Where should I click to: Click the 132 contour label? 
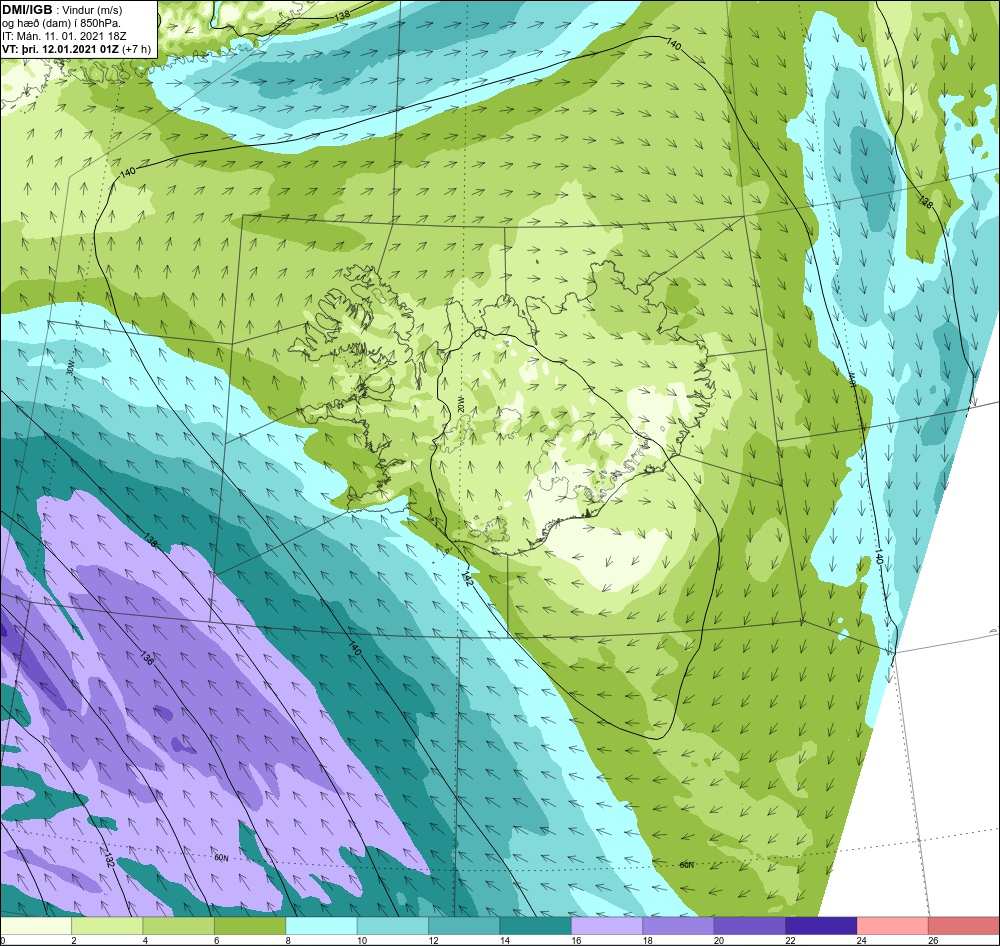[x=109, y=859]
